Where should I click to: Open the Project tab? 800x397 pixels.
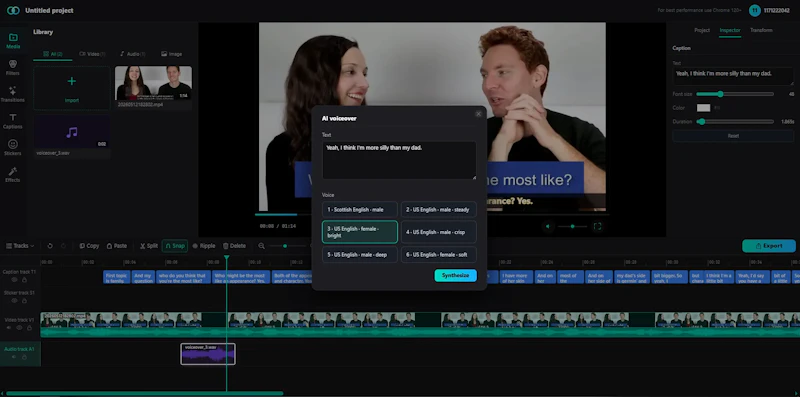[x=702, y=30]
